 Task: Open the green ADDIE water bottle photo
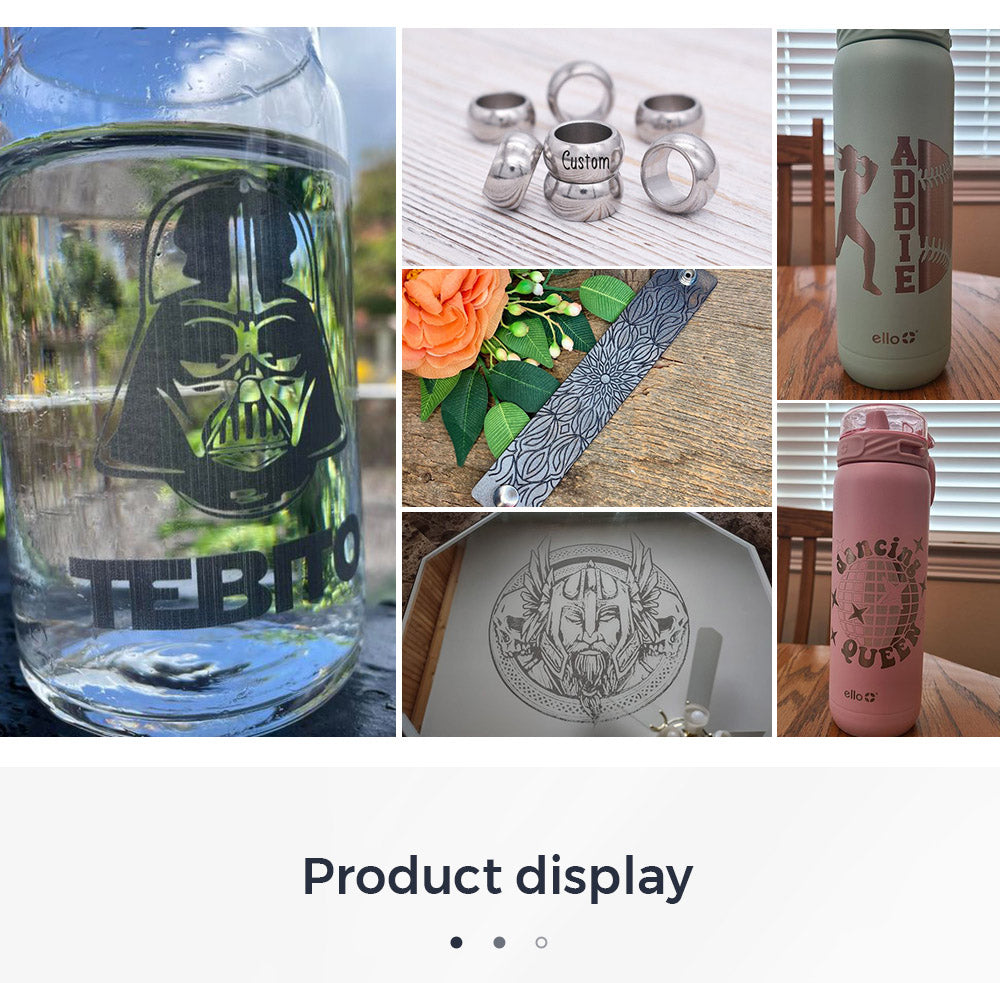pyautogui.click(x=888, y=214)
